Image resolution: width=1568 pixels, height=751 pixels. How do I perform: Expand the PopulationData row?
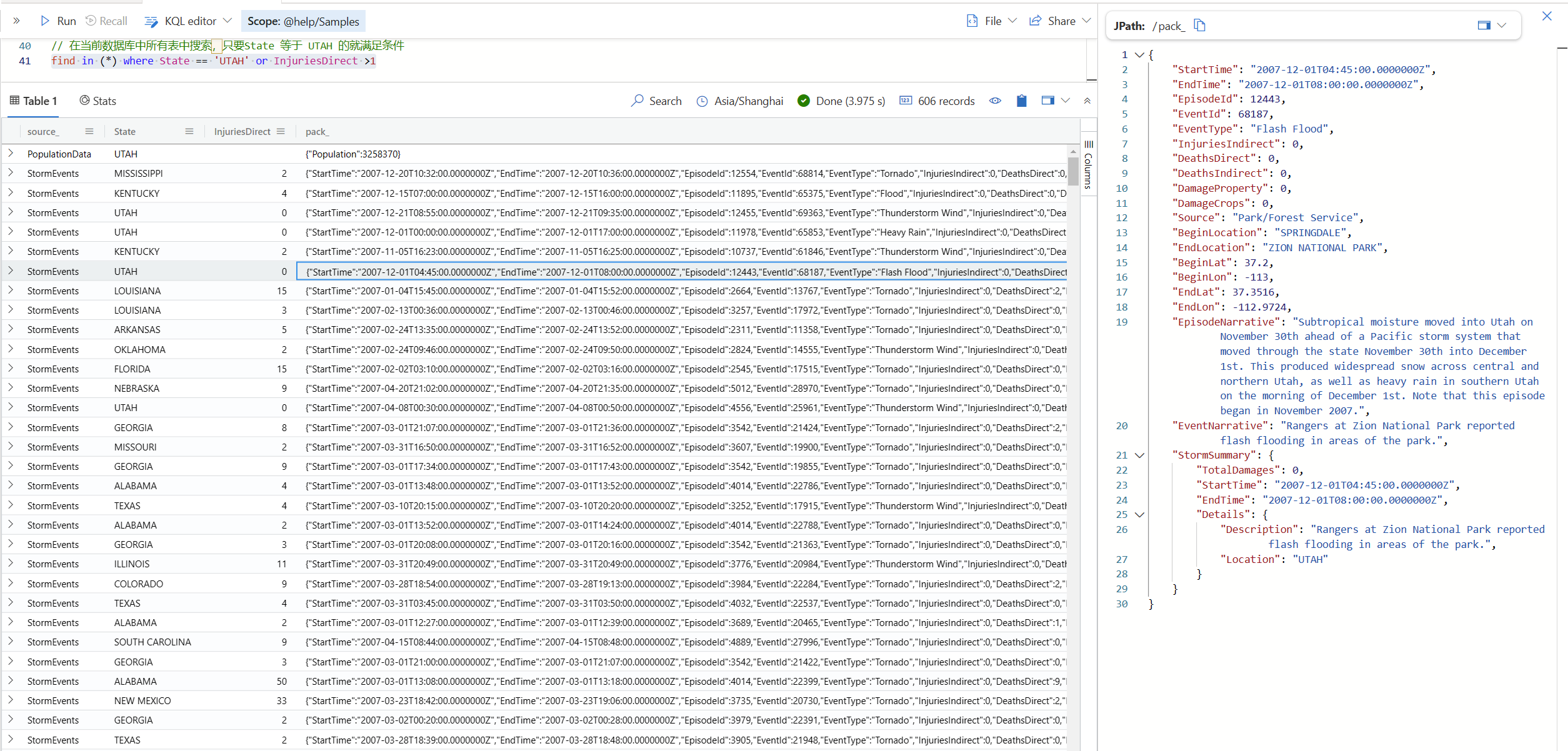point(11,154)
